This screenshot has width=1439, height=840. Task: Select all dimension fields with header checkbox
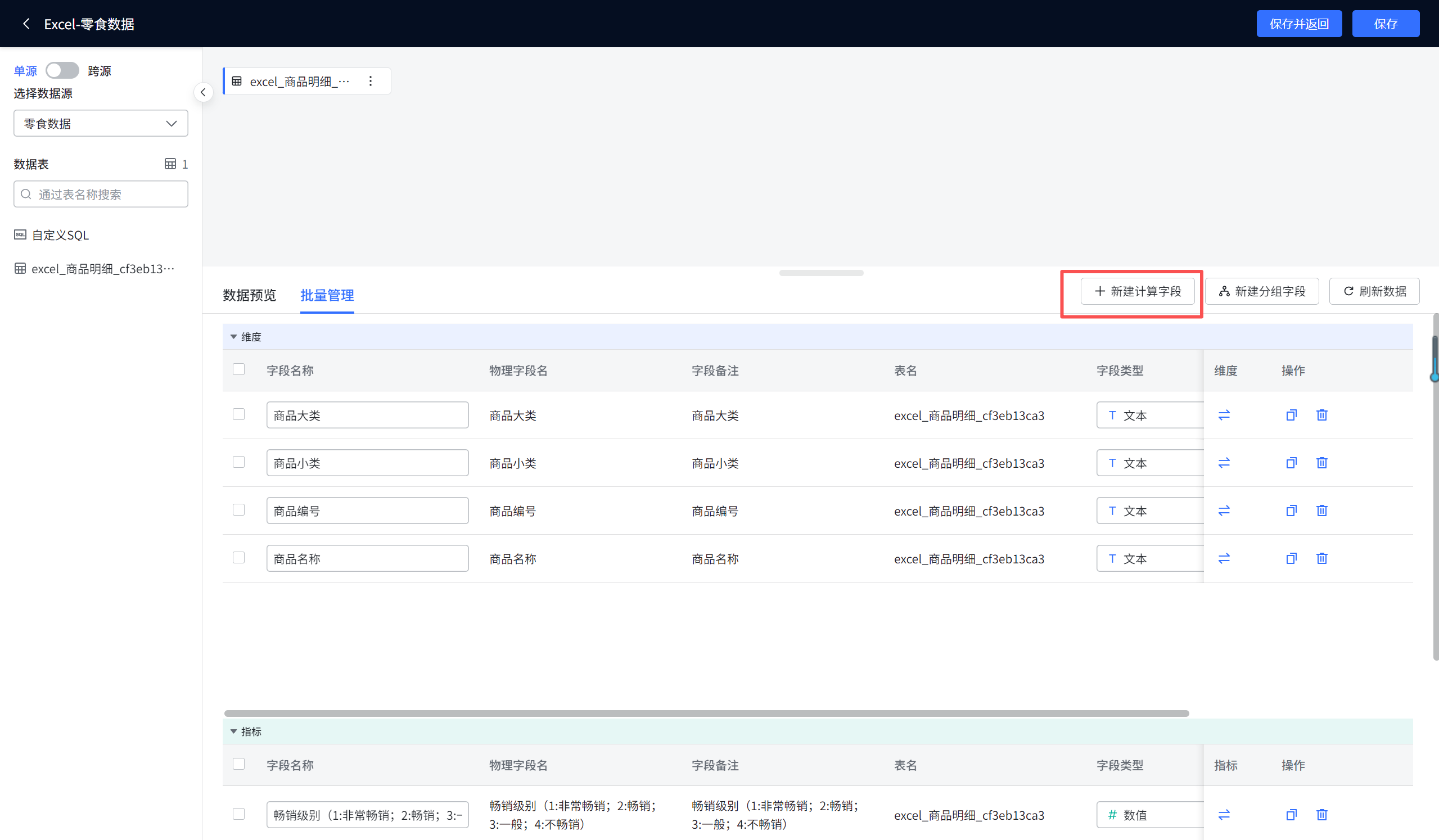[x=238, y=369]
